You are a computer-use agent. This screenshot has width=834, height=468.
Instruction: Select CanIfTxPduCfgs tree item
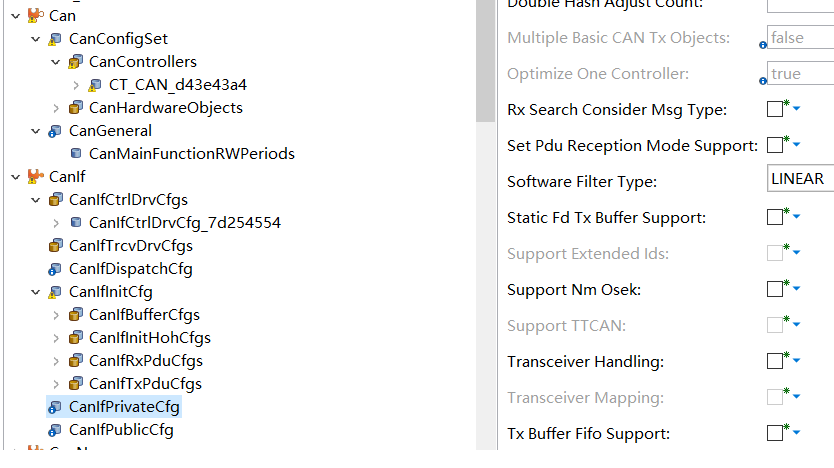145,384
